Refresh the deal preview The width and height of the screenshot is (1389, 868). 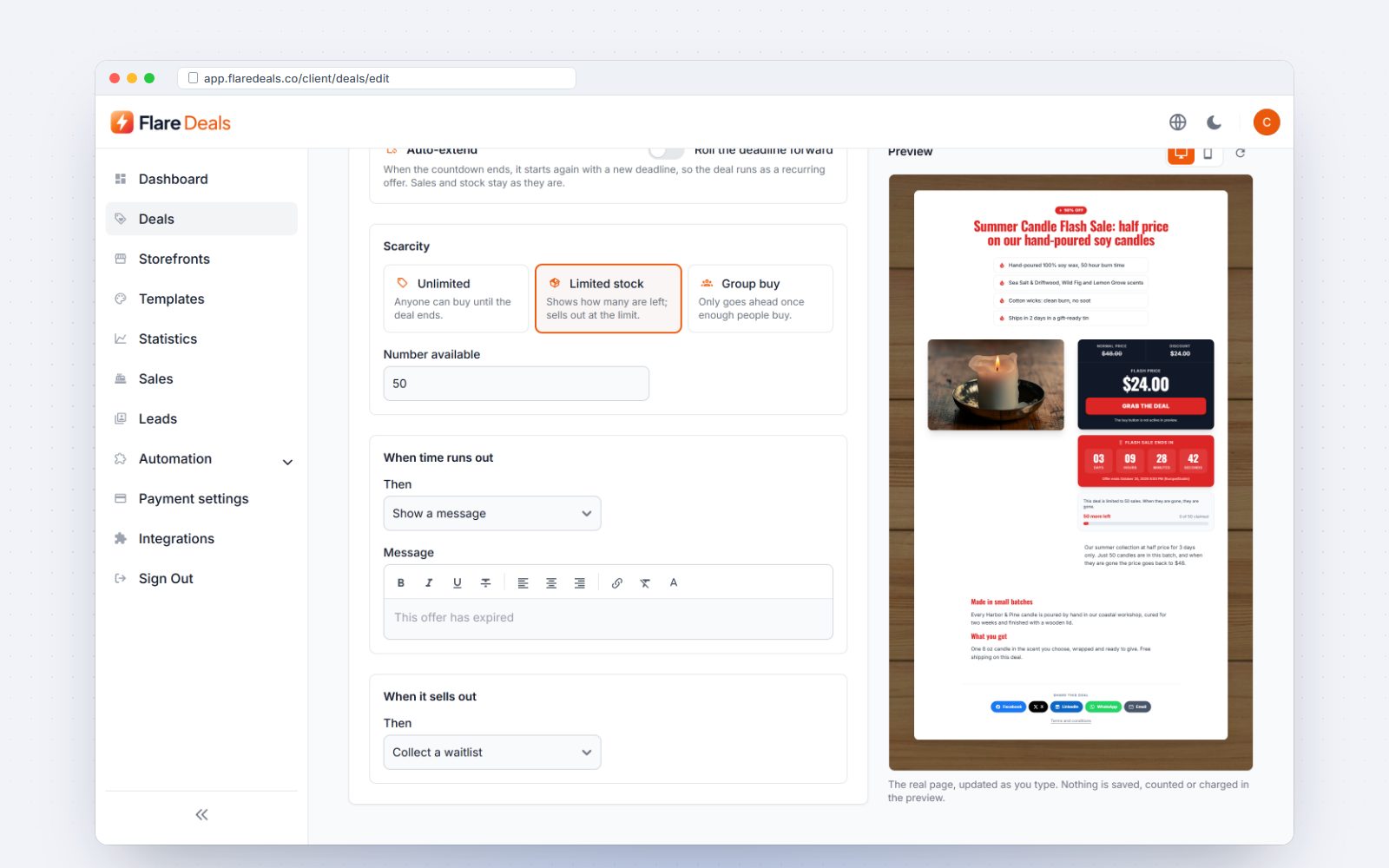click(x=1241, y=153)
